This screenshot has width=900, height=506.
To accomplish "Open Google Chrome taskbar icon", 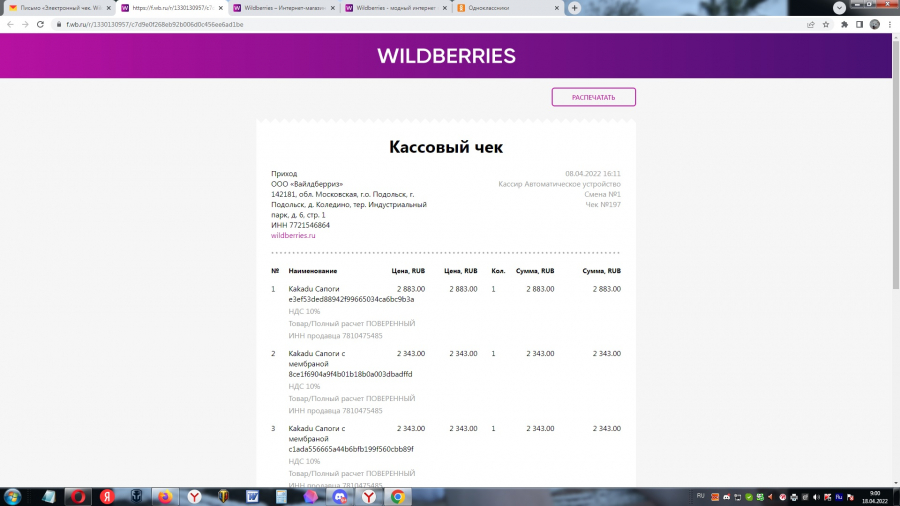I will 398,496.
